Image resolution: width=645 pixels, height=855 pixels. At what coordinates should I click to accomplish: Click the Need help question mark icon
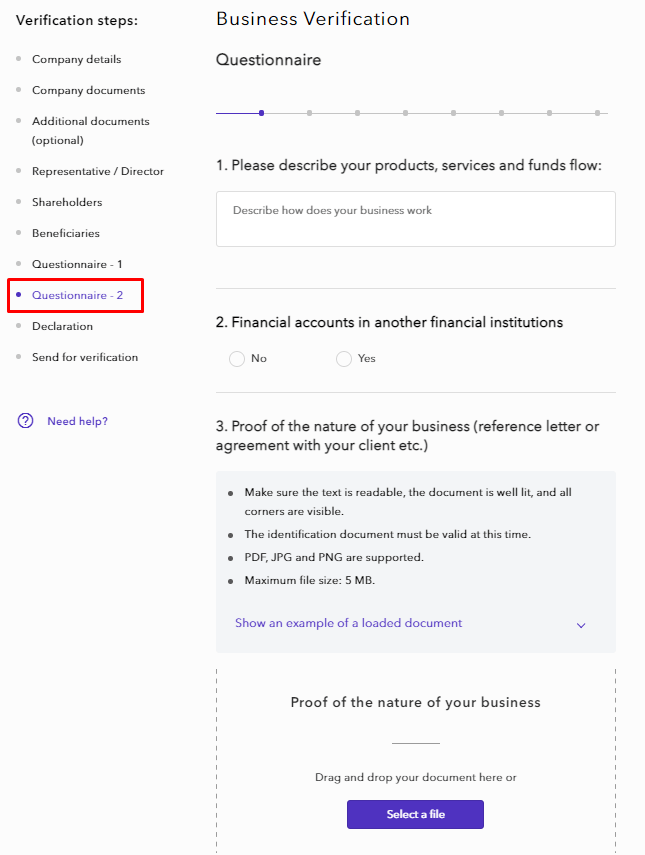(25, 421)
